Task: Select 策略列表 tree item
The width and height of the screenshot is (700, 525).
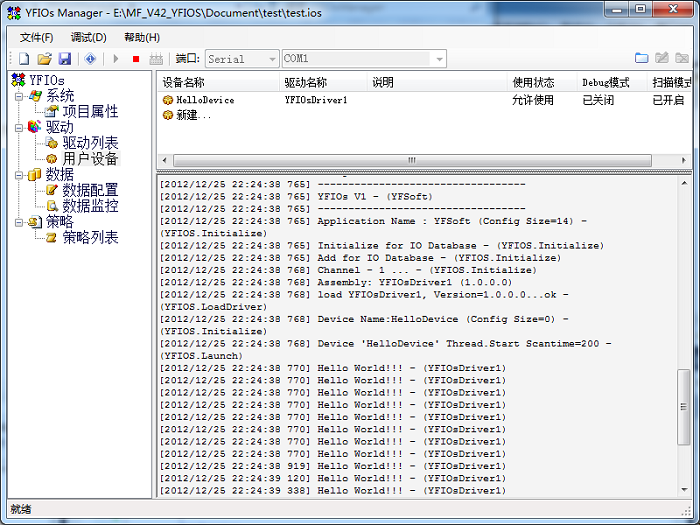Action: (x=91, y=238)
